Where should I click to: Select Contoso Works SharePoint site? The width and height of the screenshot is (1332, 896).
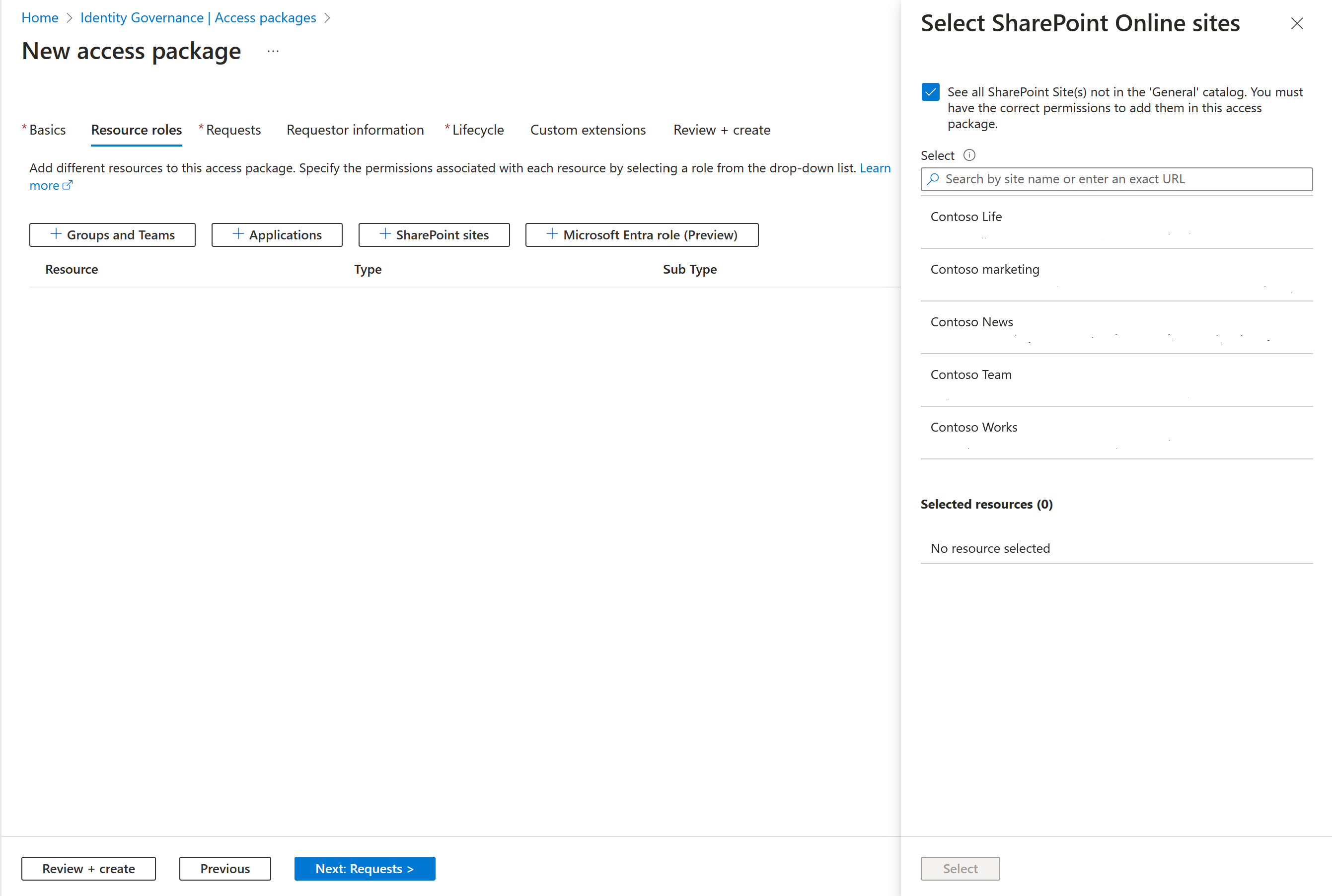974,427
